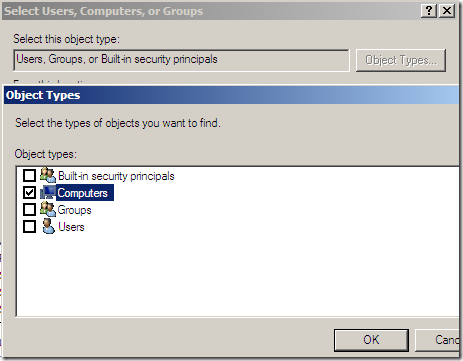Confirm with the OK button

click(371, 340)
